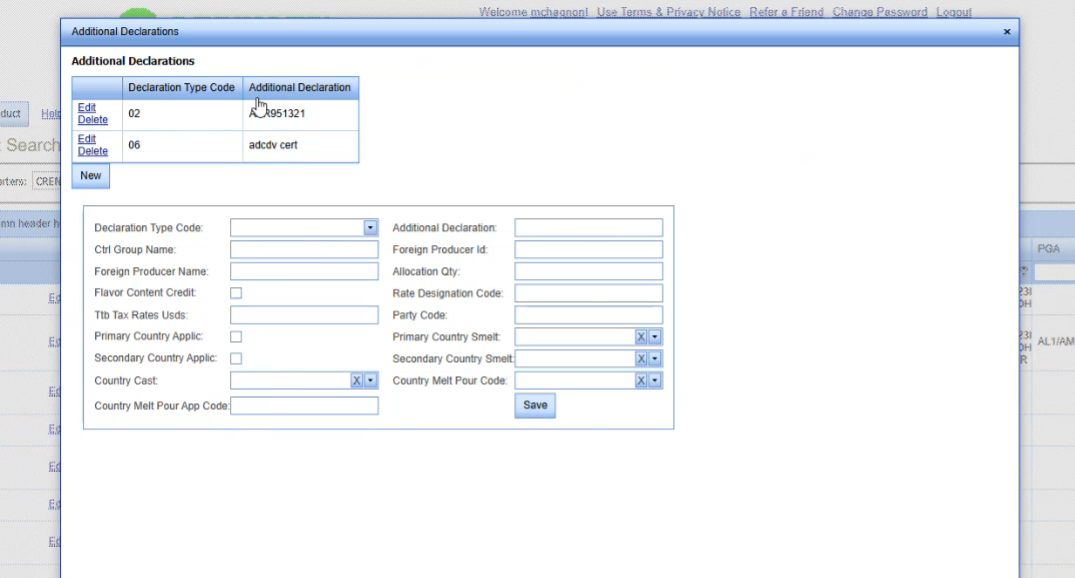The height and width of the screenshot is (578, 1075).
Task: Edit the declaration with code 02
Action: coord(87,108)
